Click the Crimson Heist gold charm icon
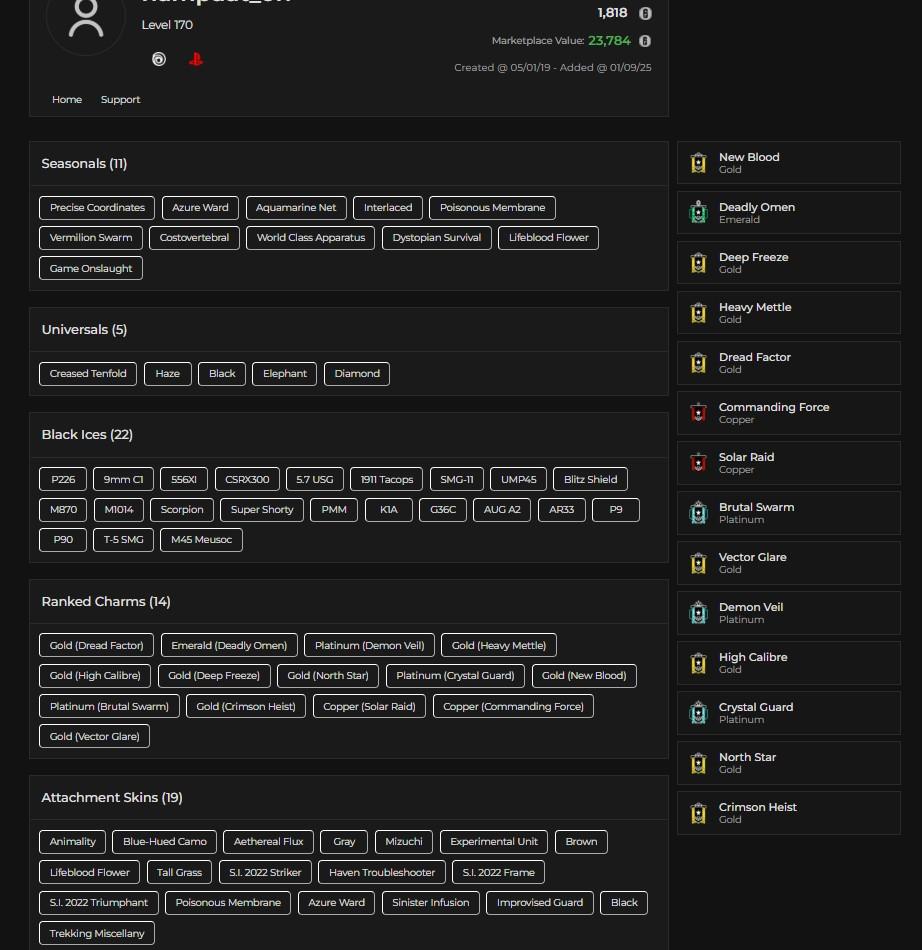Screen dimensions: 922x950 pyautogui.click(x=698, y=813)
